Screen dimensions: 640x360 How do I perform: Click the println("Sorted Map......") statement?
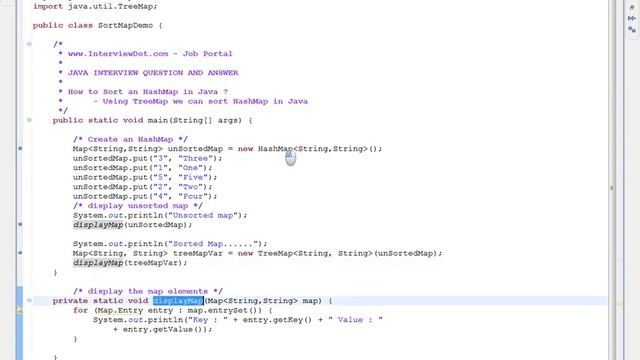[170, 244]
